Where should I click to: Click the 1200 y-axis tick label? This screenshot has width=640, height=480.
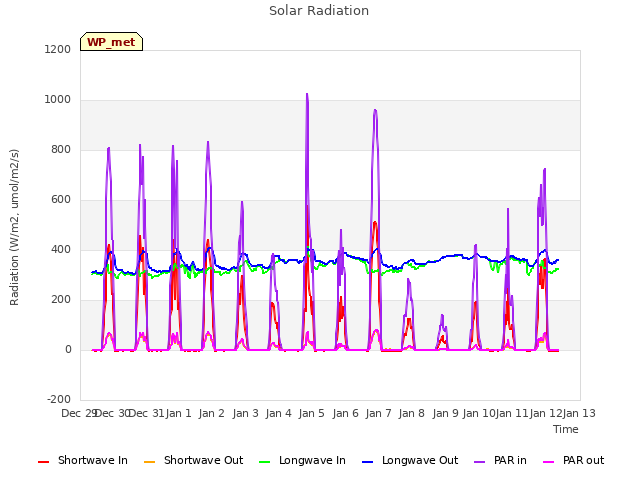point(58,49)
